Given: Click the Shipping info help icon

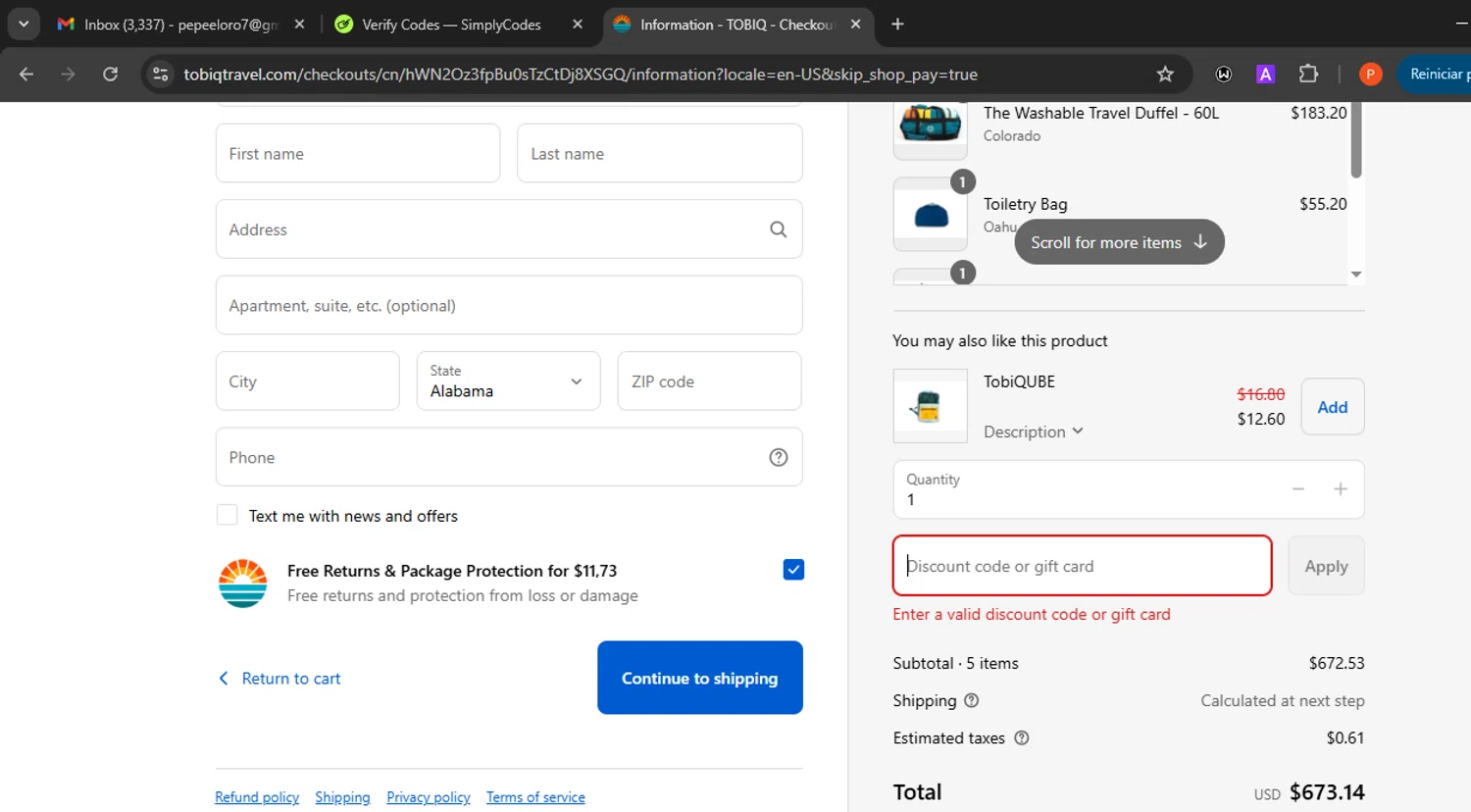Looking at the screenshot, I should [972, 700].
